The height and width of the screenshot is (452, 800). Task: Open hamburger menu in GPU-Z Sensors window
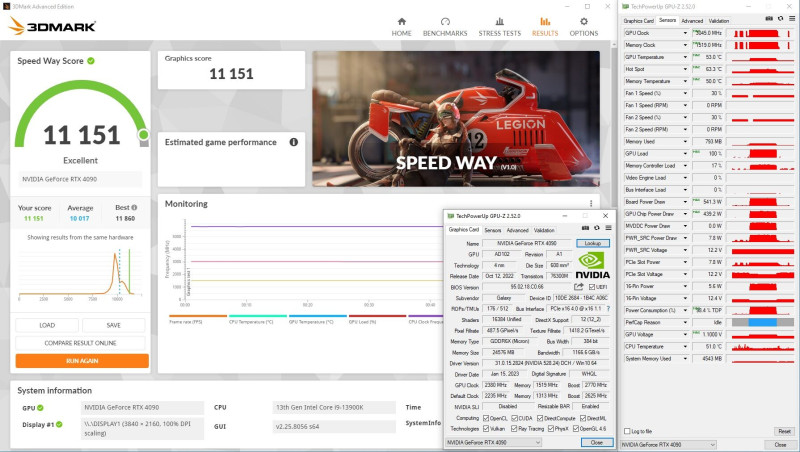click(x=792, y=18)
